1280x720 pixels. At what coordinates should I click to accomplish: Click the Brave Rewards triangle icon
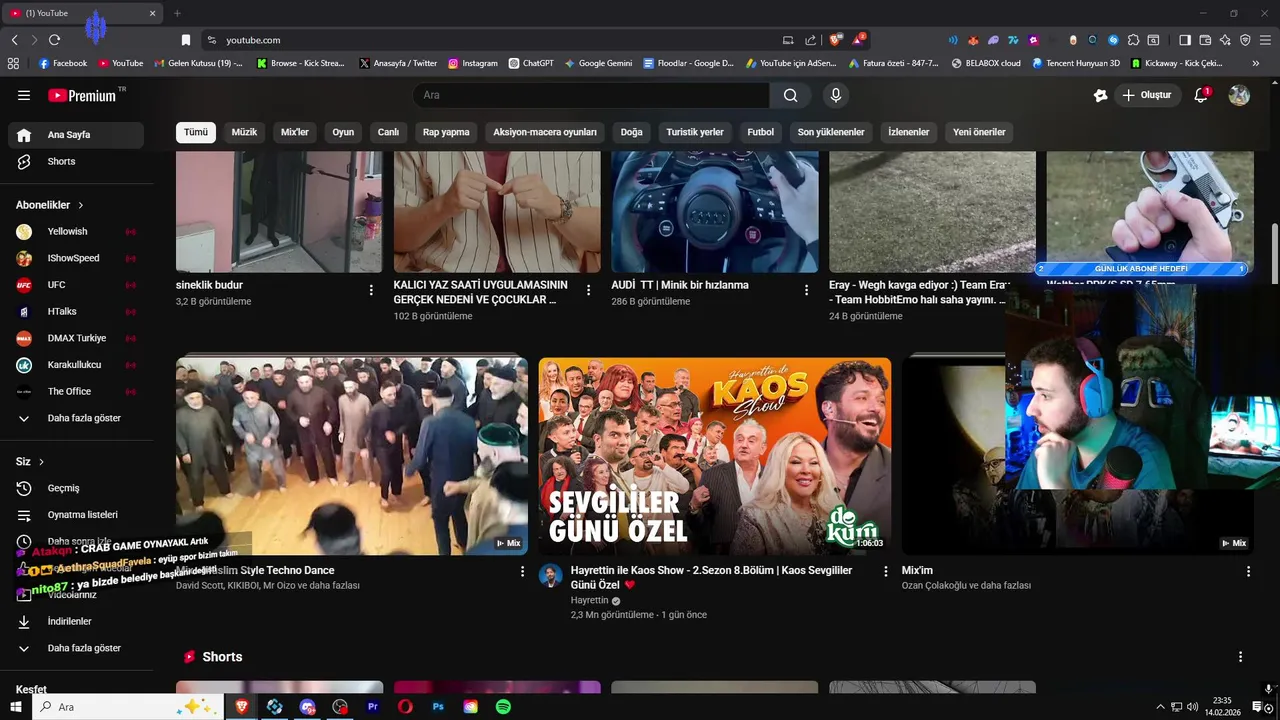858,40
